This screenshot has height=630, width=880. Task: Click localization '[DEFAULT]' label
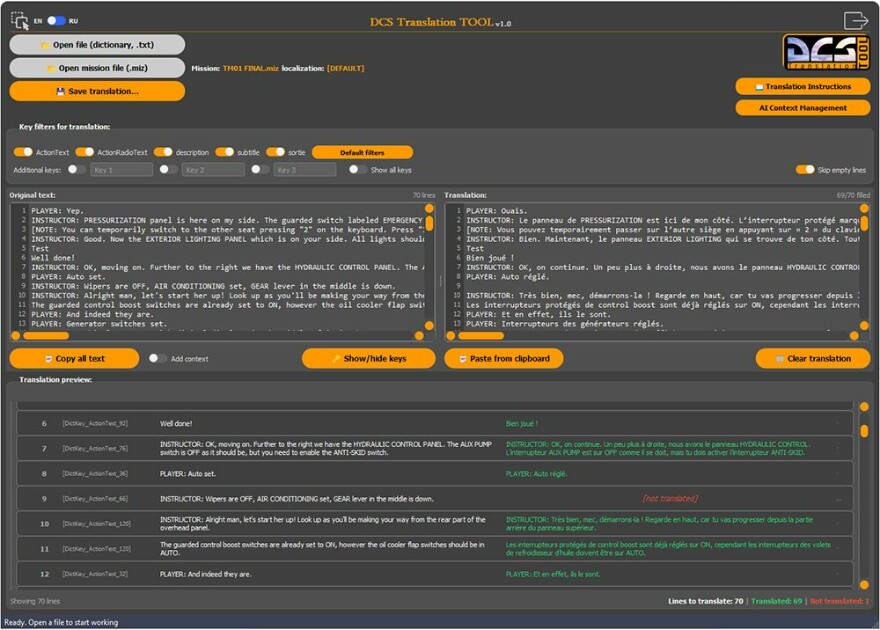point(346,68)
